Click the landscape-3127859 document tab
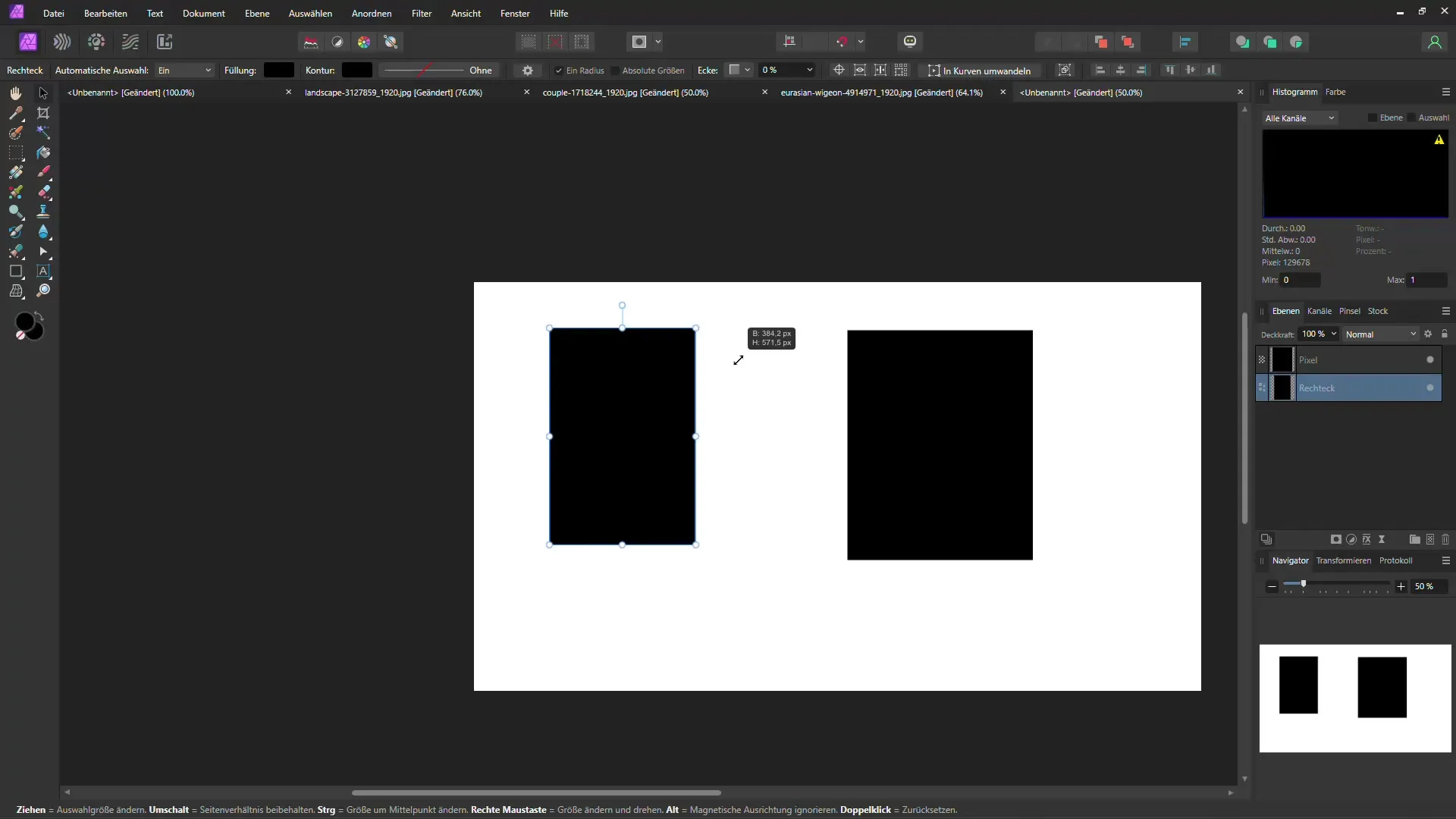1456x819 pixels. coord(394,92)
